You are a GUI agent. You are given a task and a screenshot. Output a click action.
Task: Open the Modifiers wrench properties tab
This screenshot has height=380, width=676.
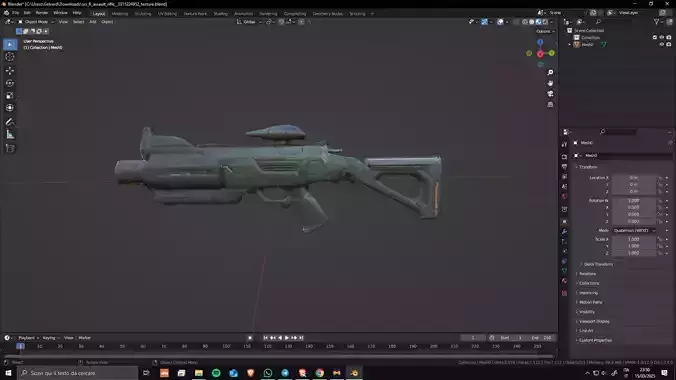click(x=564, y=232)
